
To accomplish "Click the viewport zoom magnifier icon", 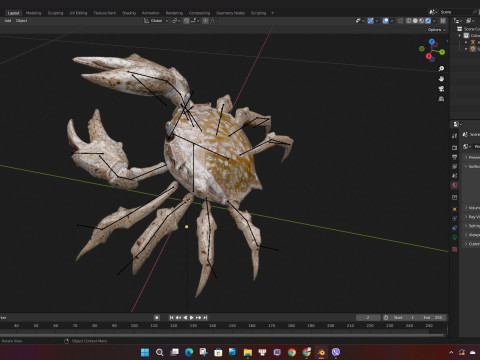I will point(441,68).
